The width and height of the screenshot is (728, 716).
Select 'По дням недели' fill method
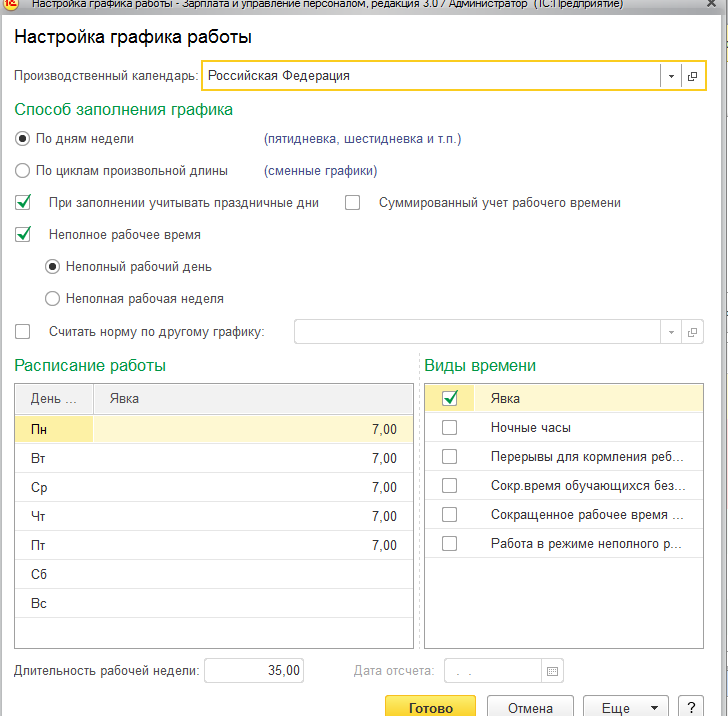pyautogui.click(x=22, y=138)
